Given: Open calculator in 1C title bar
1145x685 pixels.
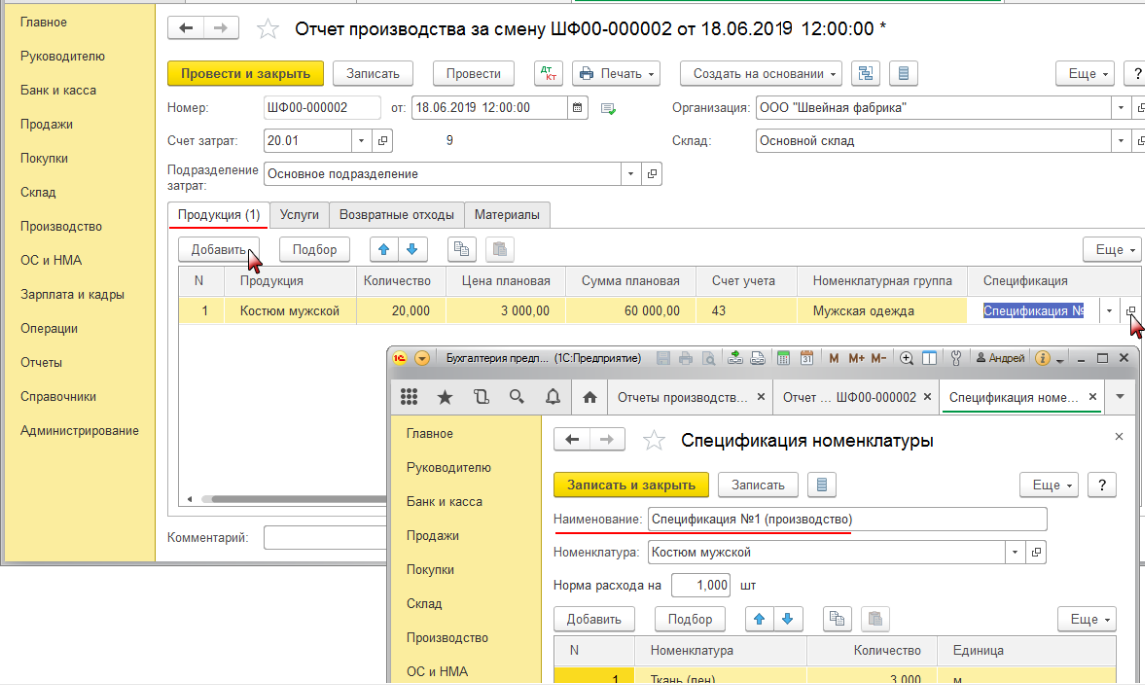Looking at the screenshot, I should pyautogui.click(x=784, y=358).
